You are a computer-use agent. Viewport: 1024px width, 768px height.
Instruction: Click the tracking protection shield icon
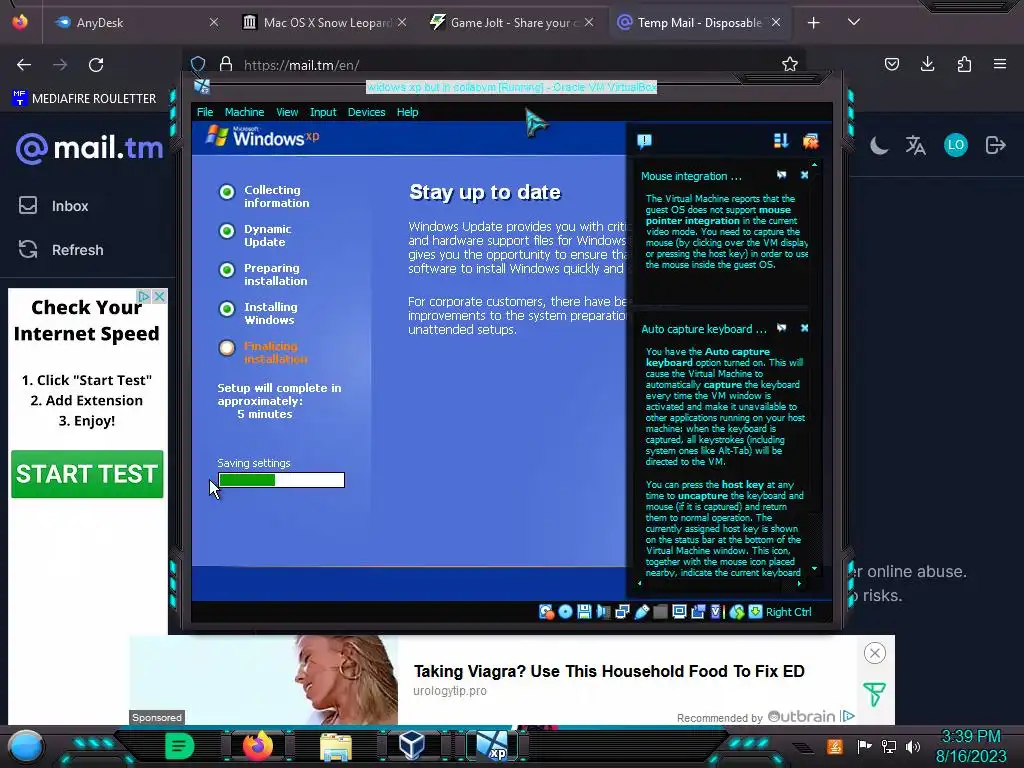pos(198,64)
